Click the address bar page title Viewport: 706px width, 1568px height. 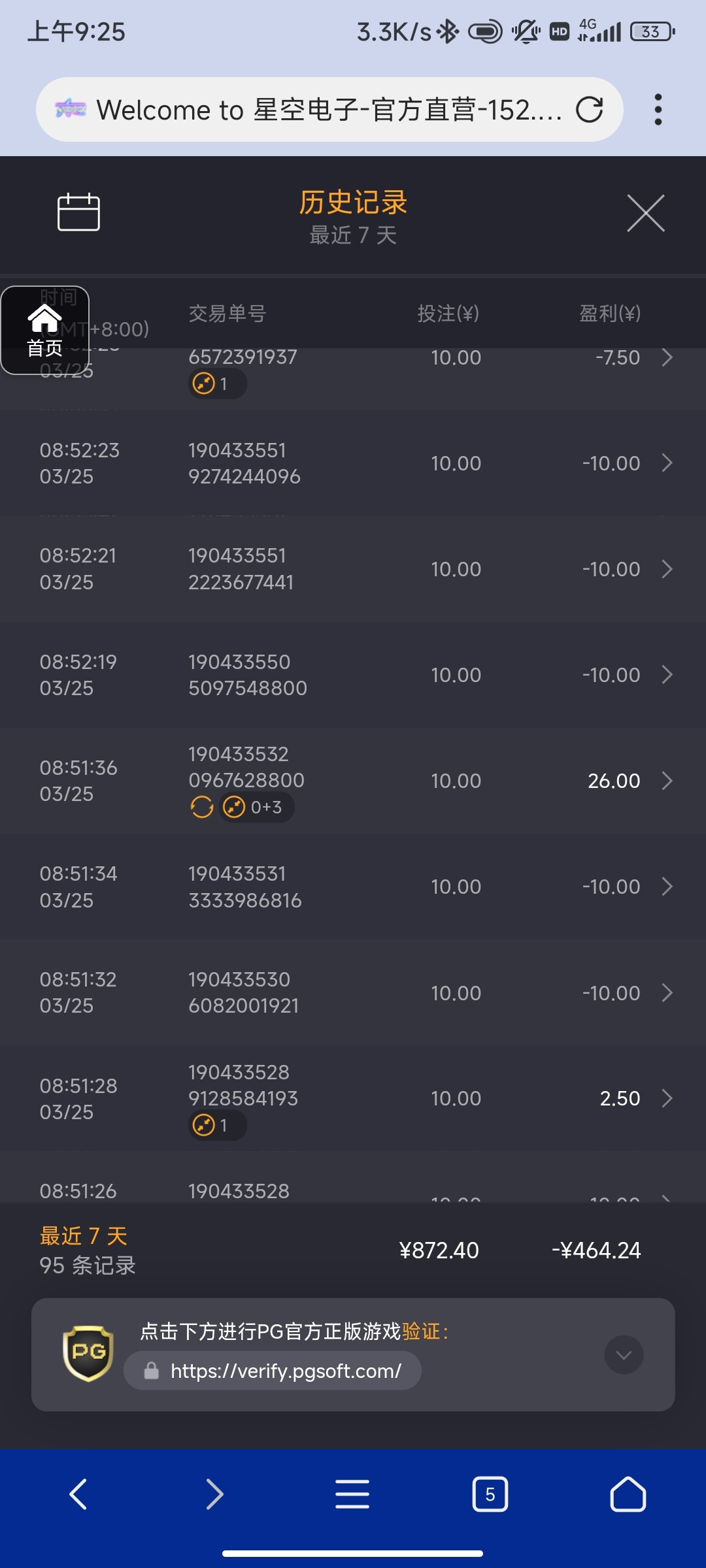(329, 110)
